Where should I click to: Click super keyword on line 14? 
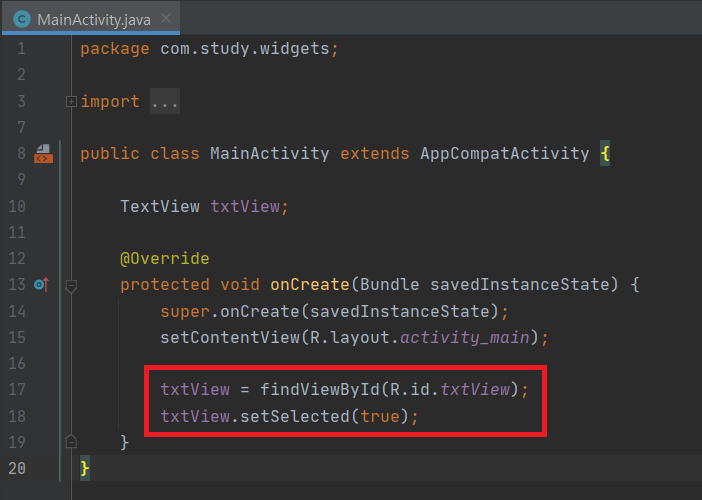[x=185, y=312]
